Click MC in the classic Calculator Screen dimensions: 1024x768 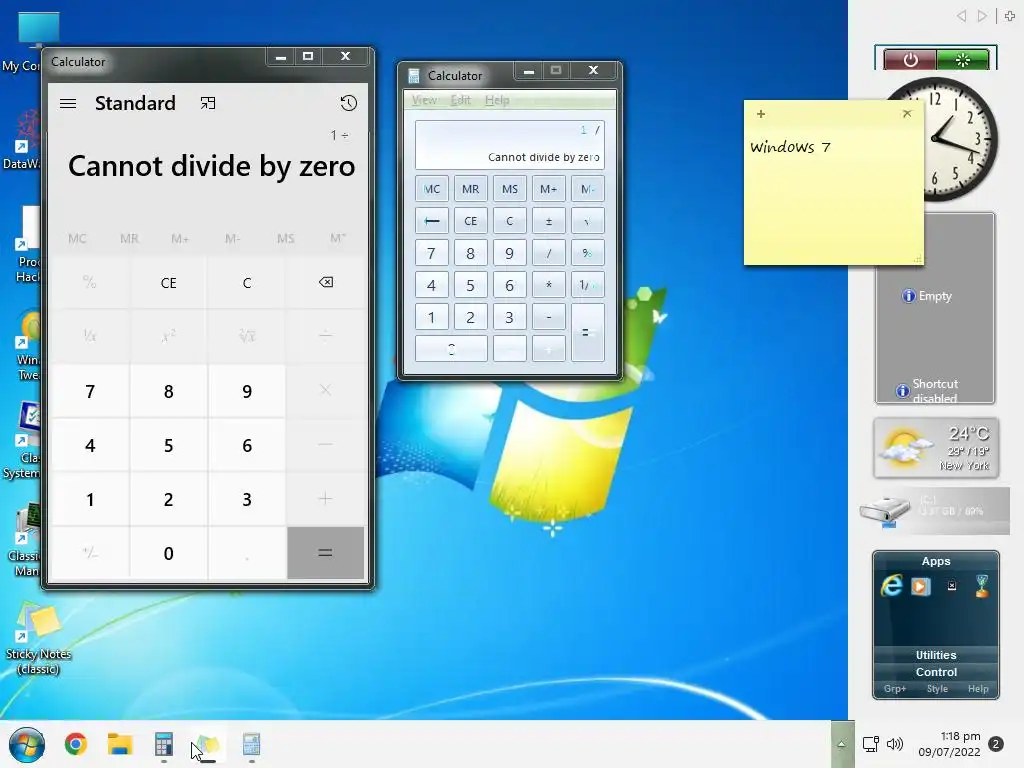(x=432, y=189)
